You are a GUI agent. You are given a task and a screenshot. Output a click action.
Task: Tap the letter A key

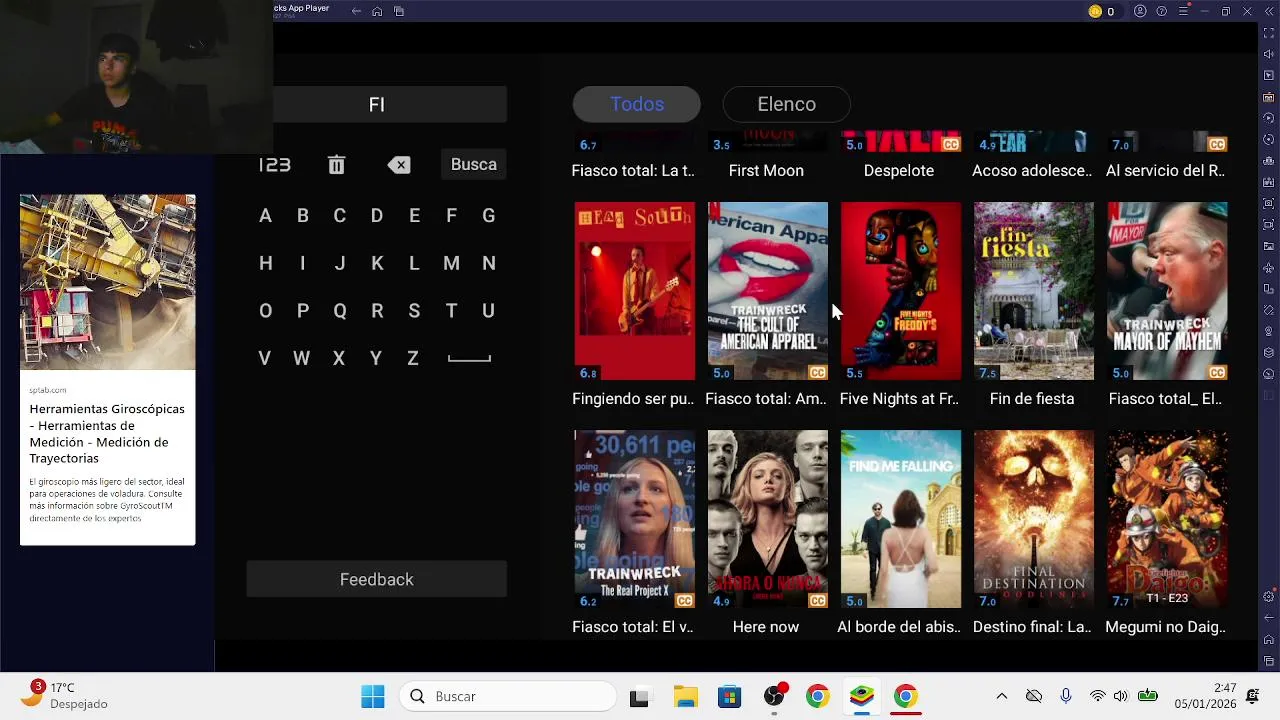click(x=265, y=216)
